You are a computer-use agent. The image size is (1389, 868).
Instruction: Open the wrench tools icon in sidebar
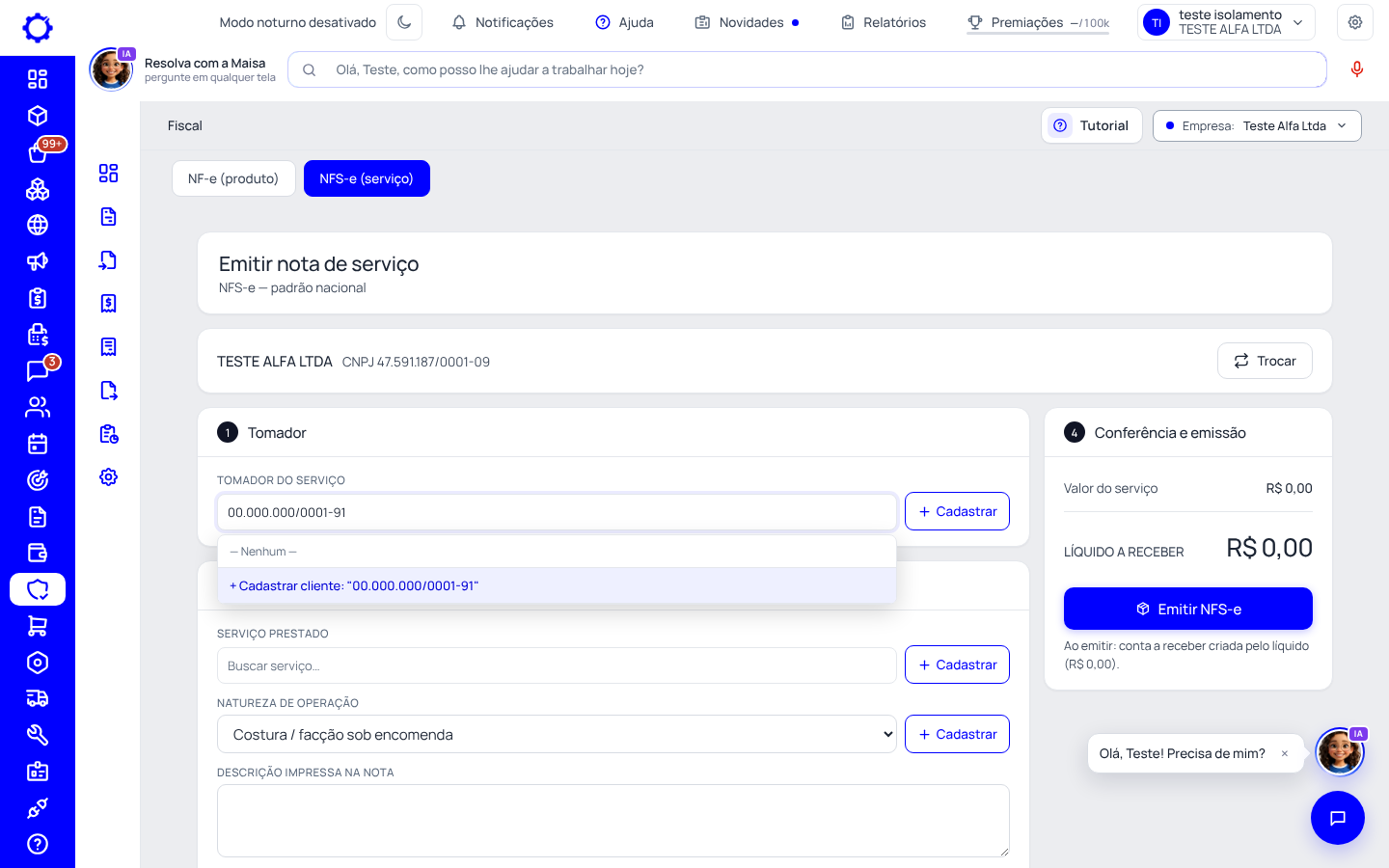[x=38, y=735]
